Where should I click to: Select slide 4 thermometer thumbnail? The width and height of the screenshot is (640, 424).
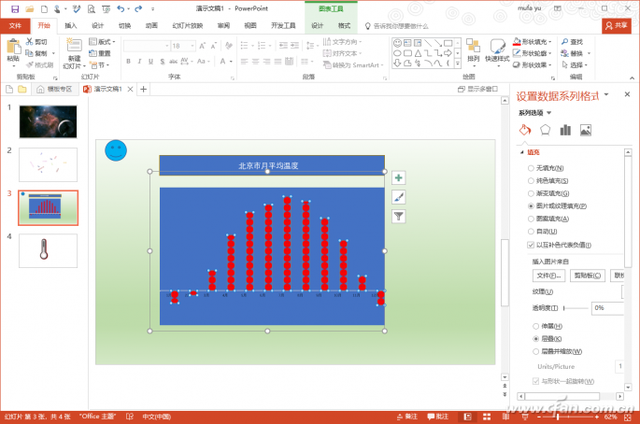48,251
